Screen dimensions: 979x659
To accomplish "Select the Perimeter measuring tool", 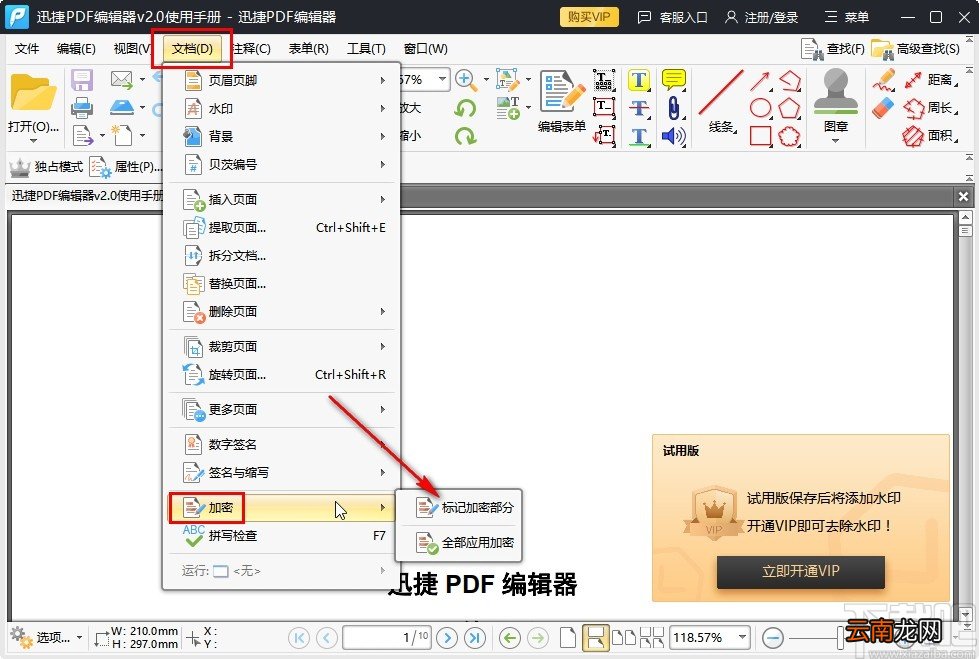I will click(931, 108).
